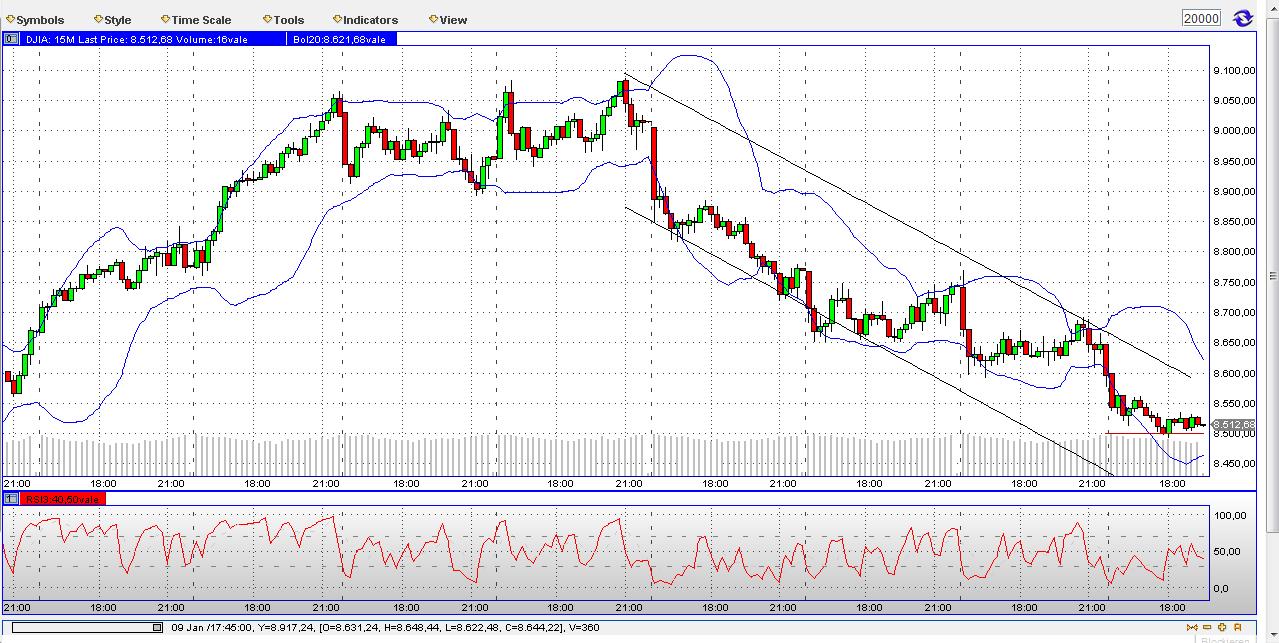Viewport: 1279px width, 643px height.
Task: Open the Time Scale dropdown
Action: click(197, 19)
